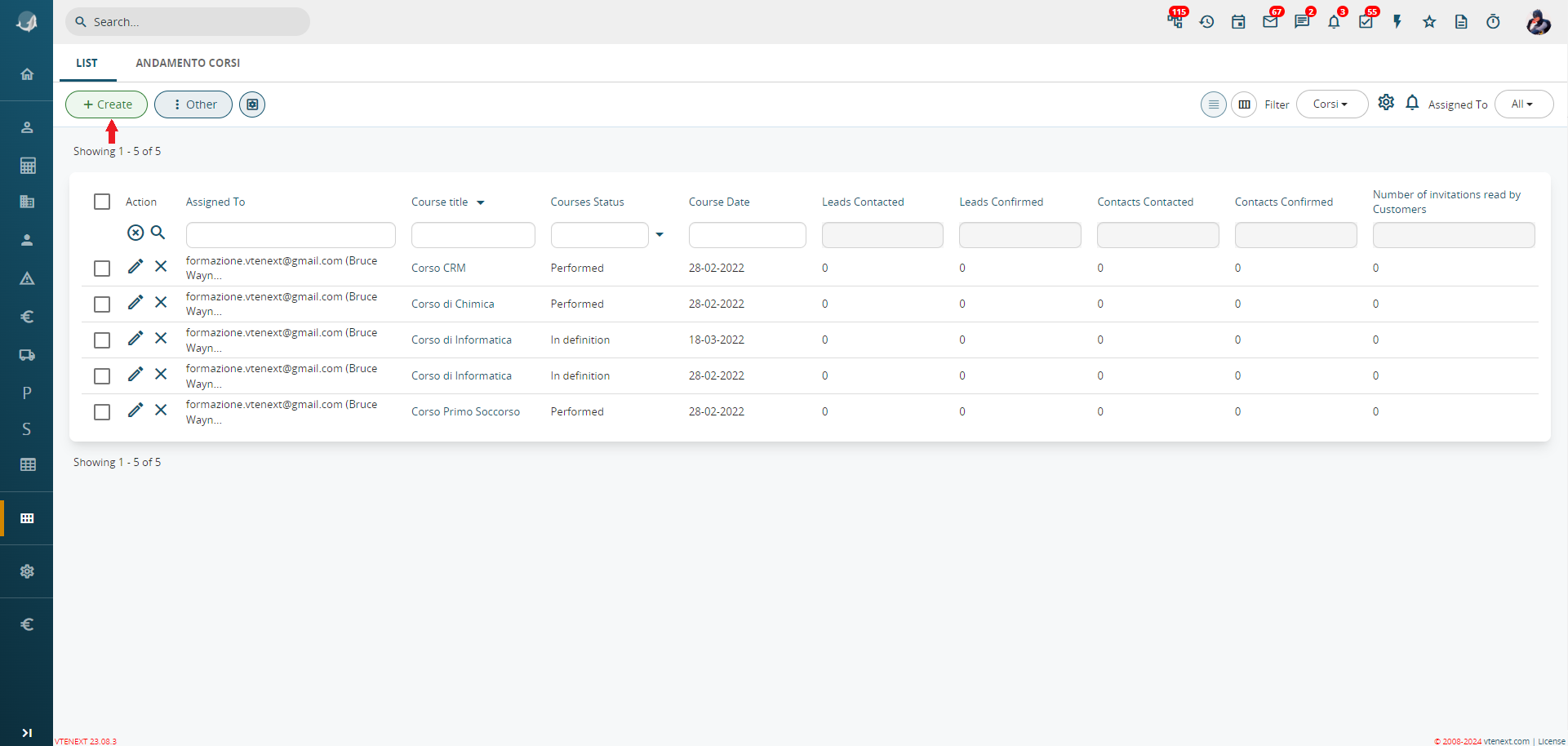Viewport: 1568px width, 746px height.
Task: Focus the Course title filter field
Action: [x=473, y=235]
